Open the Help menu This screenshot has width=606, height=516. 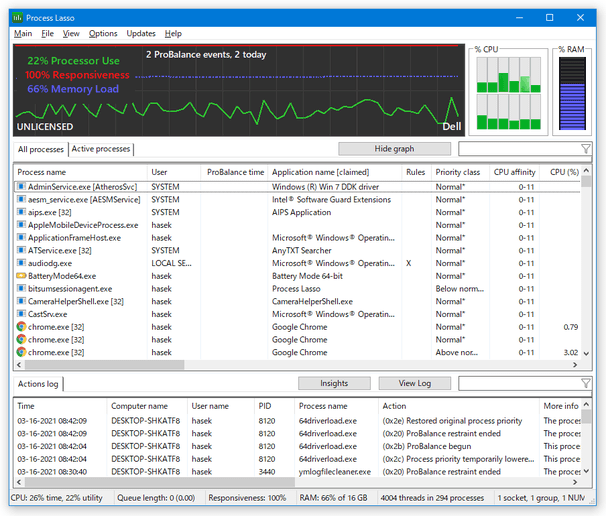click(173, 34)
